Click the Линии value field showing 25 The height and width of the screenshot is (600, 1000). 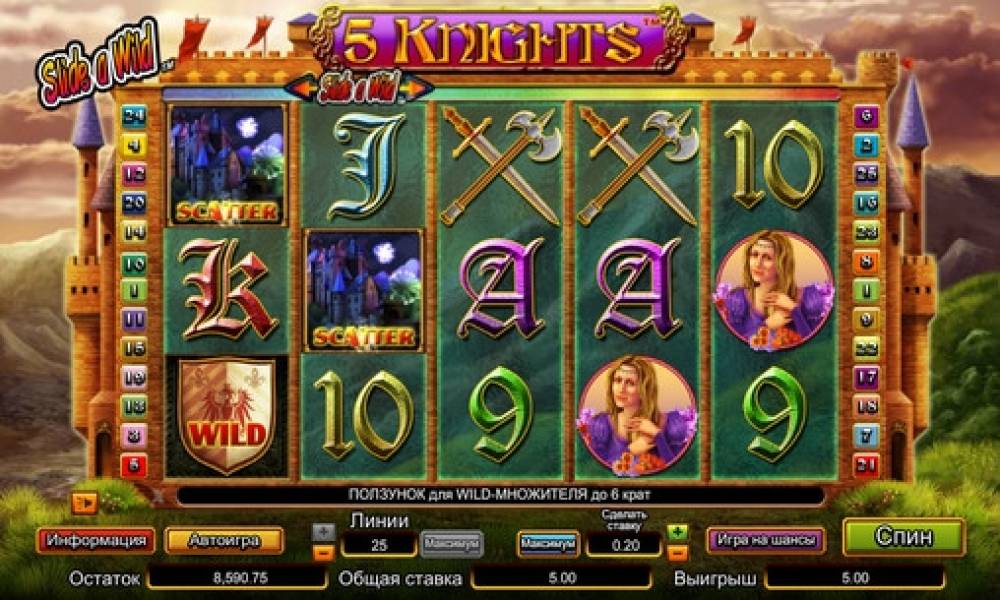pyautogui.click(x=379, y=545)
